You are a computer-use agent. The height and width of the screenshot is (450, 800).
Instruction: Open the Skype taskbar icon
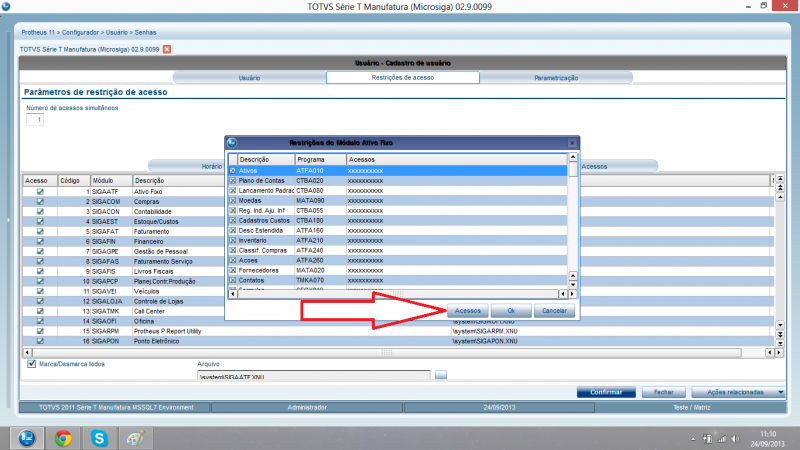[x=99, y=438]
